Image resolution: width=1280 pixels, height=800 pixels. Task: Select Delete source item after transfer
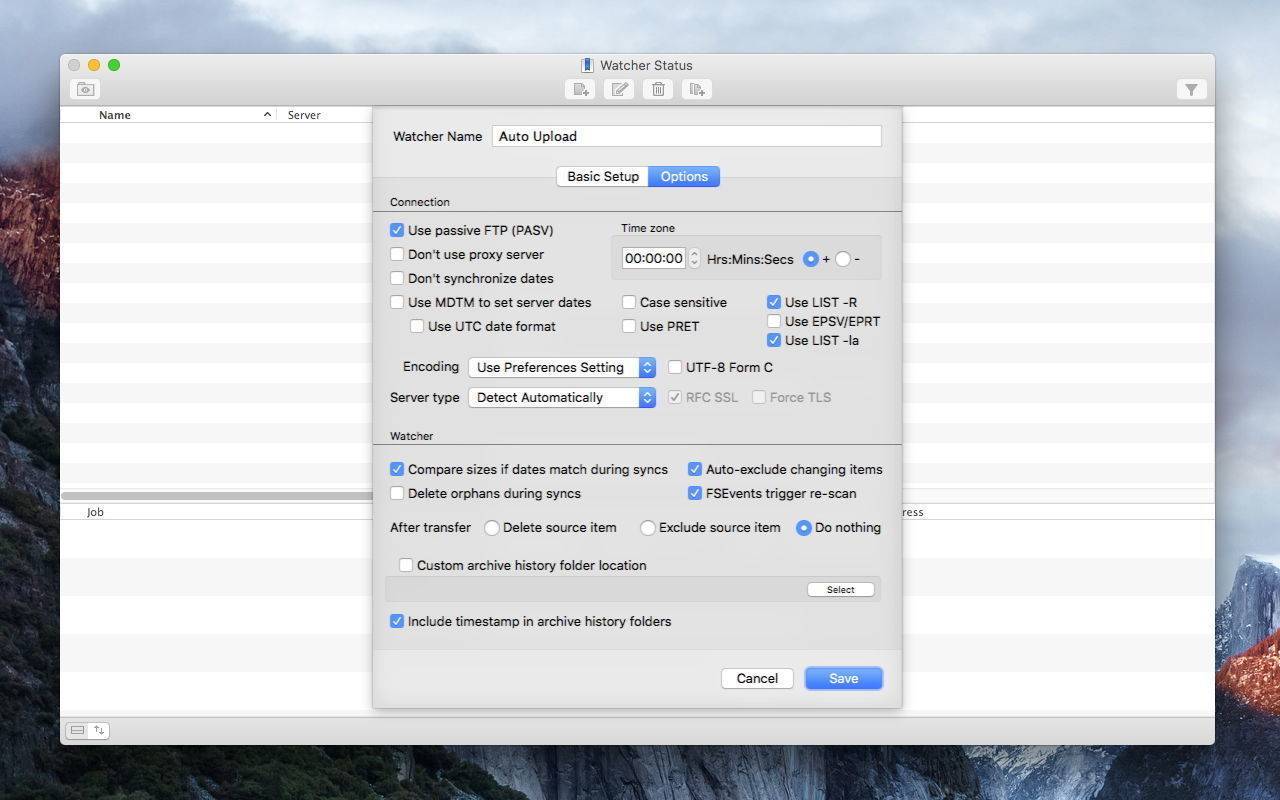(492, 527)
